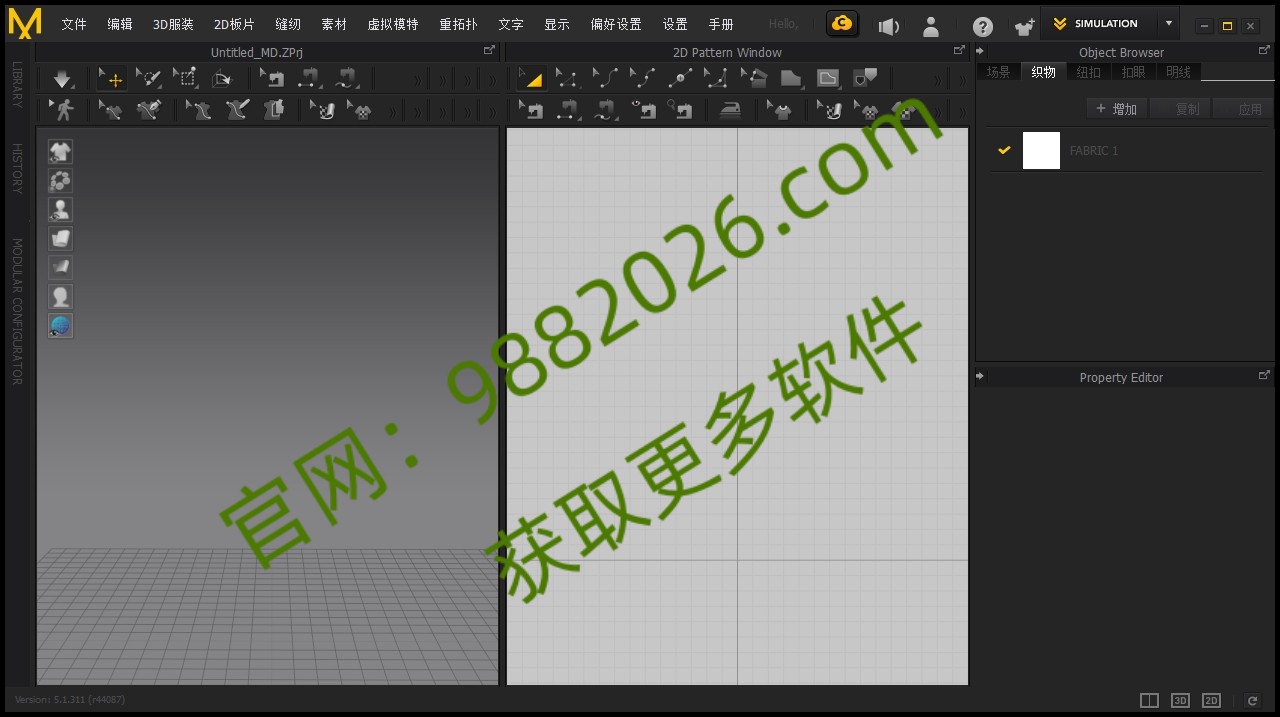This screenshot has height=717, width=1280.
Task: Collapse the Property Editor with its arrow
Action: 980,376
